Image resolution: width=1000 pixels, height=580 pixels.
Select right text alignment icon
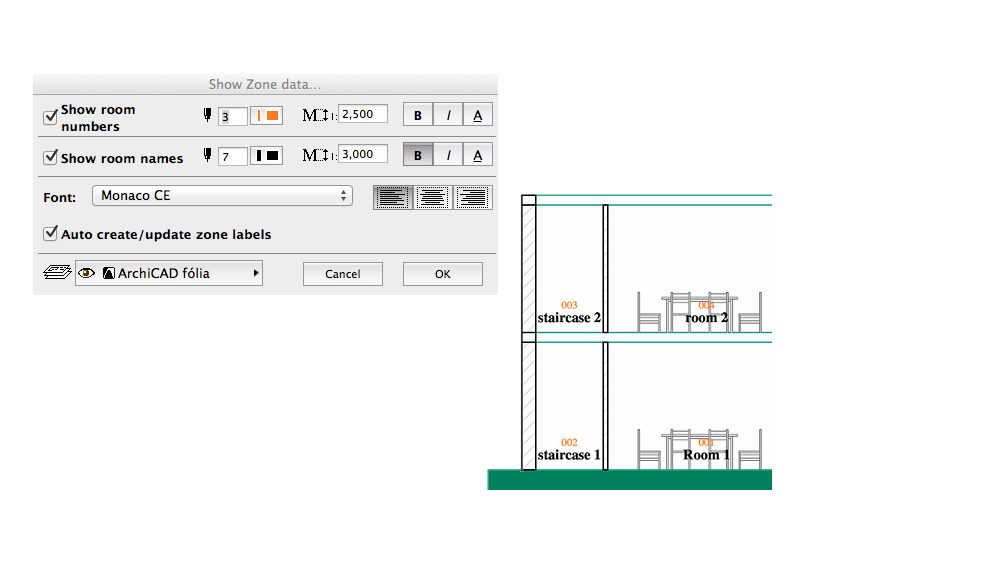pyautogui.click(x=472, y=197)
